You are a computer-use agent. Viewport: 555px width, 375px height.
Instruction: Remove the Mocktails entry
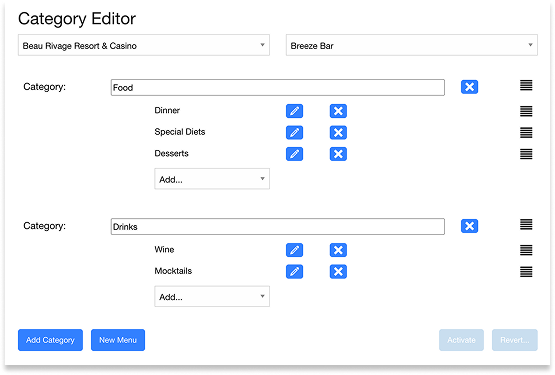[x=338, y=272]
